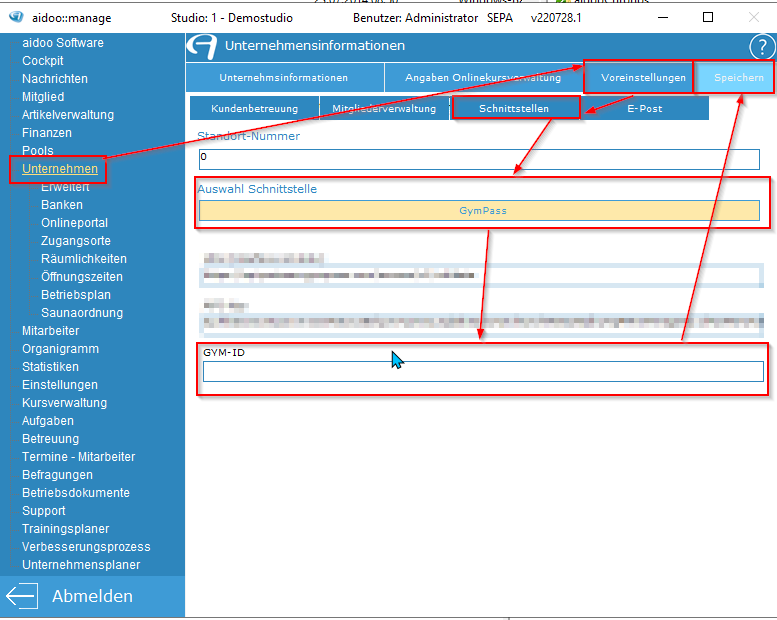Screen dimensions: 777x620
Task: Open Onlineportal under Unternehmen
Action: pyautogui.click(x=74, y=223)
